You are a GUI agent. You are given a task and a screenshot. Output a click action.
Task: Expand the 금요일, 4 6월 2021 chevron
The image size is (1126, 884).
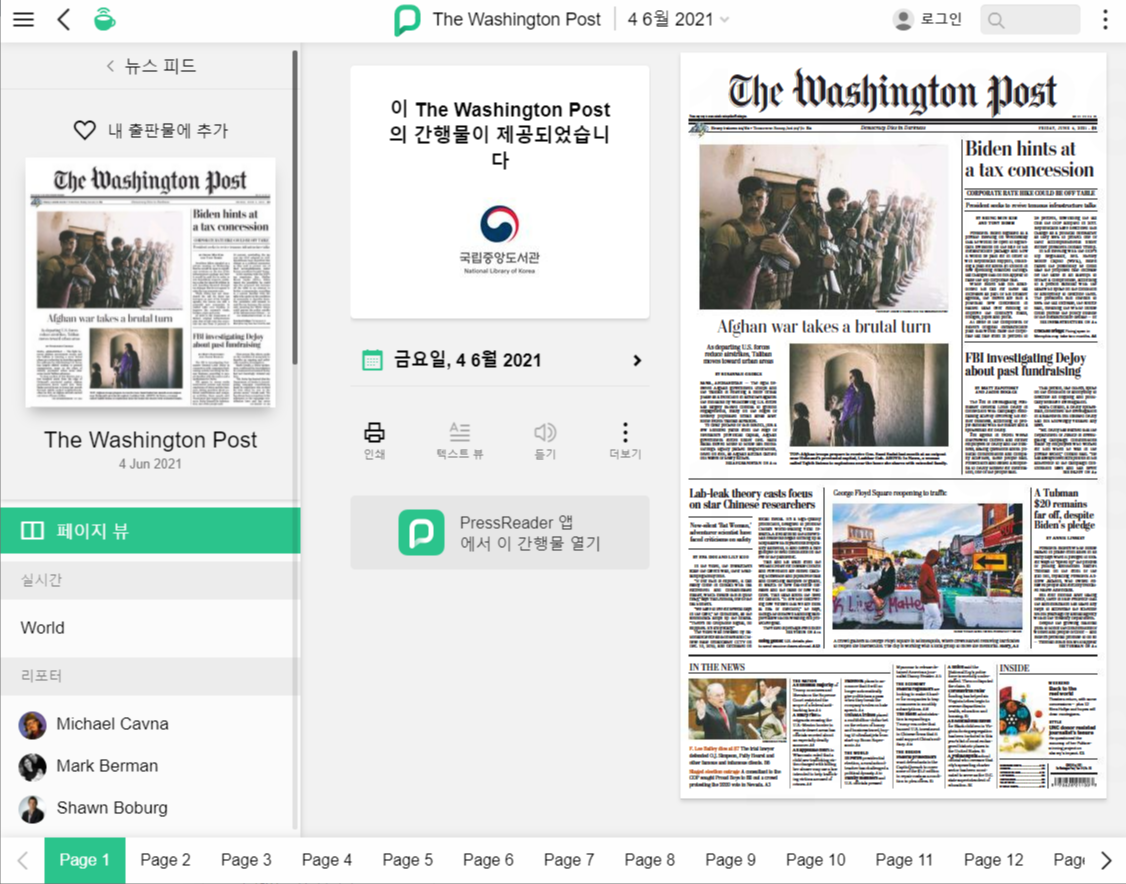[637, 360]
